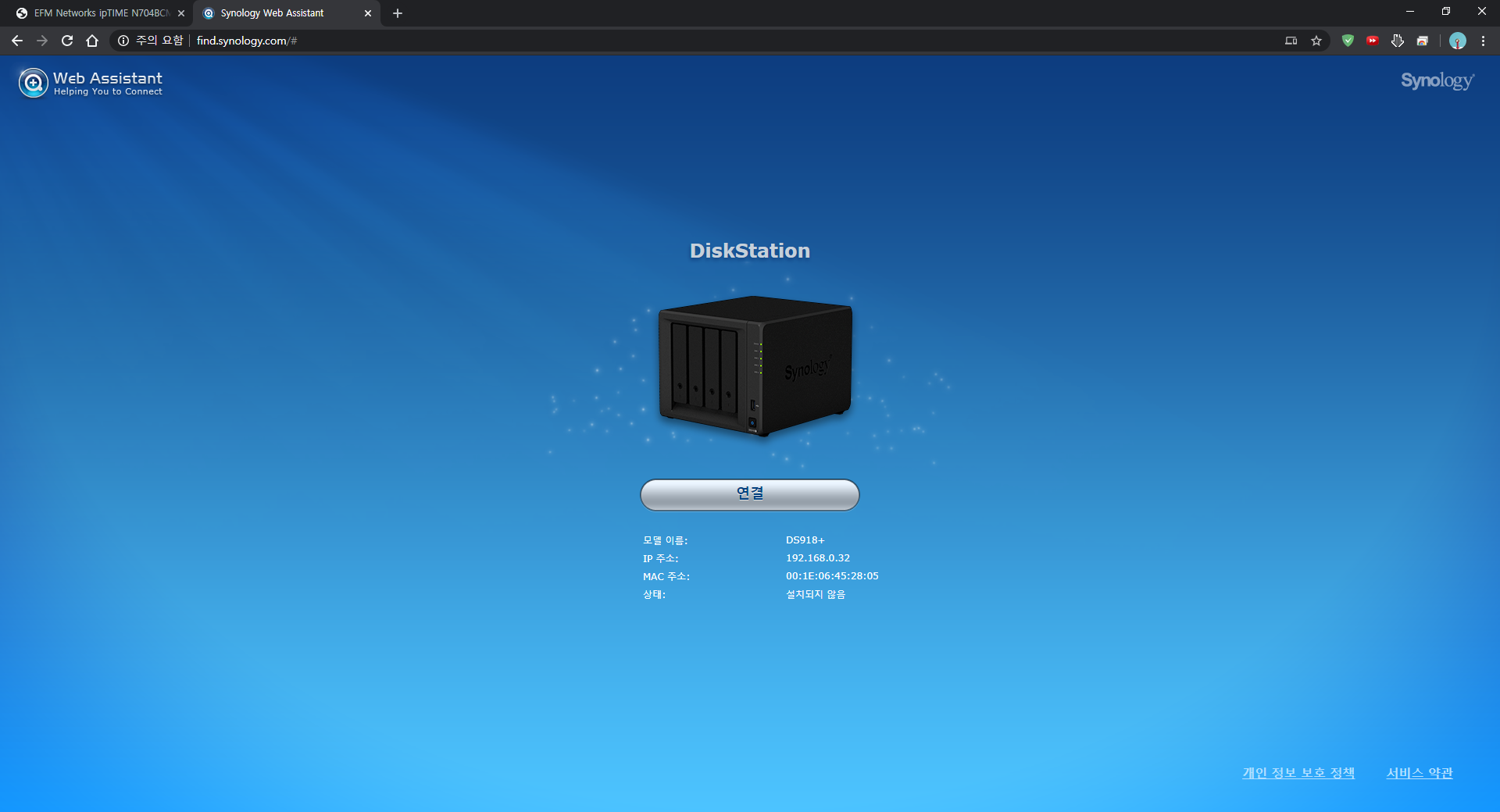Click the model name value DS918+
1500x812 pixels.
point(805,540)
